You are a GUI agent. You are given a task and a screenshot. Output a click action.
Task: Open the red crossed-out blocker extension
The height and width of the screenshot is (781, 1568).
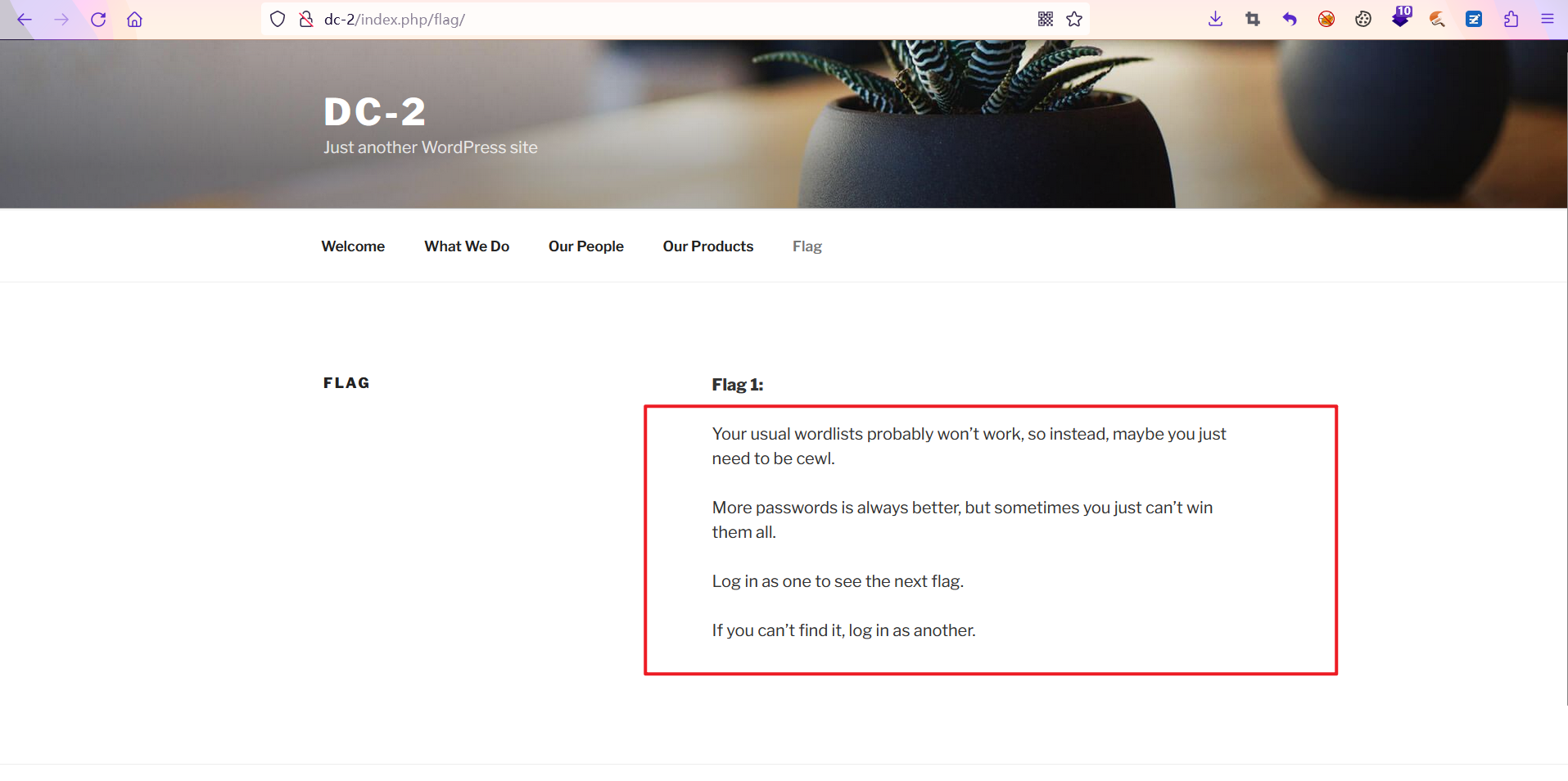(1326, 19)
